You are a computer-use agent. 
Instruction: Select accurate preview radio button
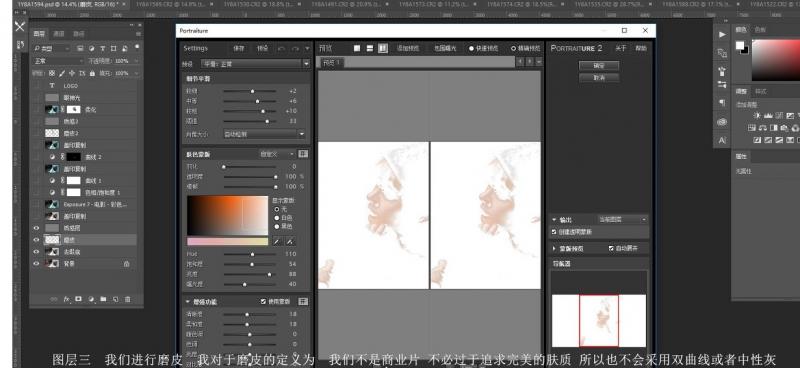(x=513, y=48)
